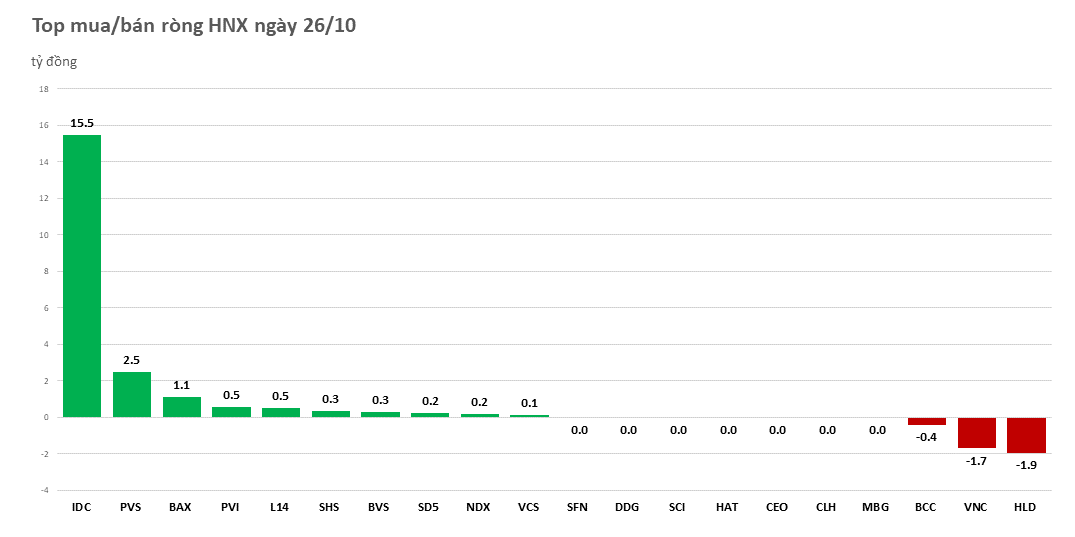Click the SHS ticker label on the axis

pyautogui.click(x=330, y=507)
